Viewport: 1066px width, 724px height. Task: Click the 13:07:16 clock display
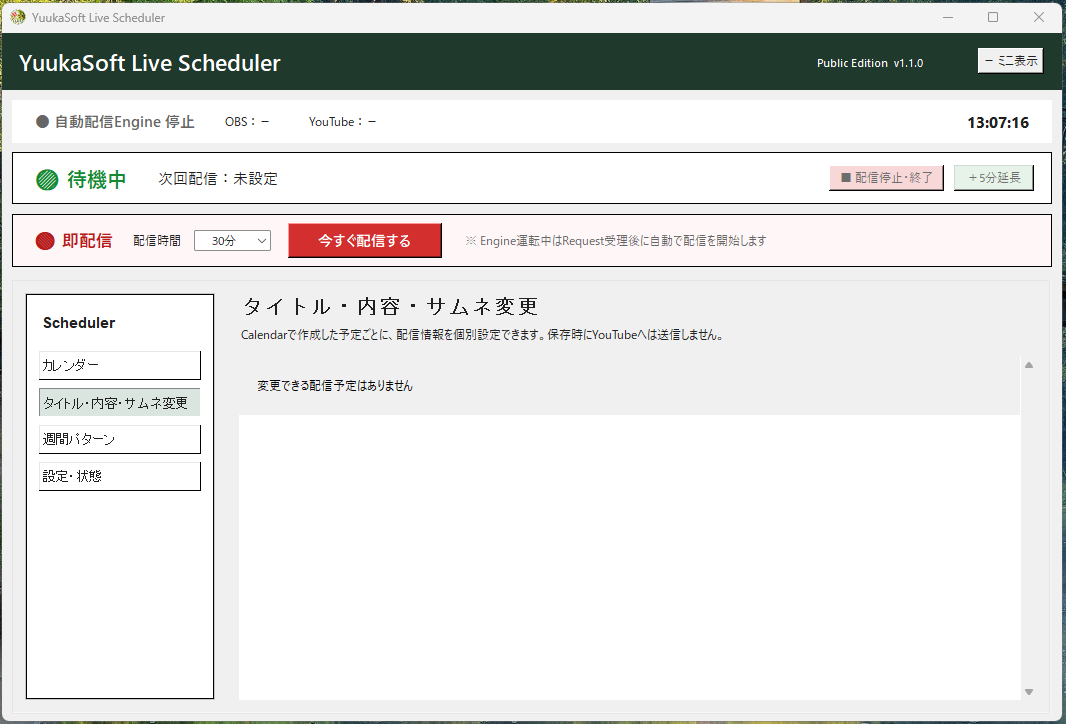[x=997, y=122]
